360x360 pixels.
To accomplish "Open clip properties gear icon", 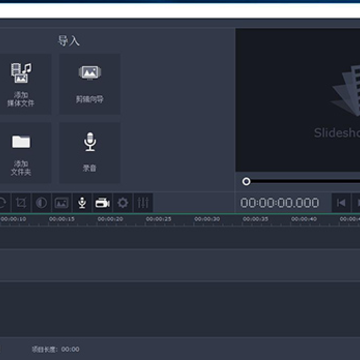I will [x=123, y=203].
